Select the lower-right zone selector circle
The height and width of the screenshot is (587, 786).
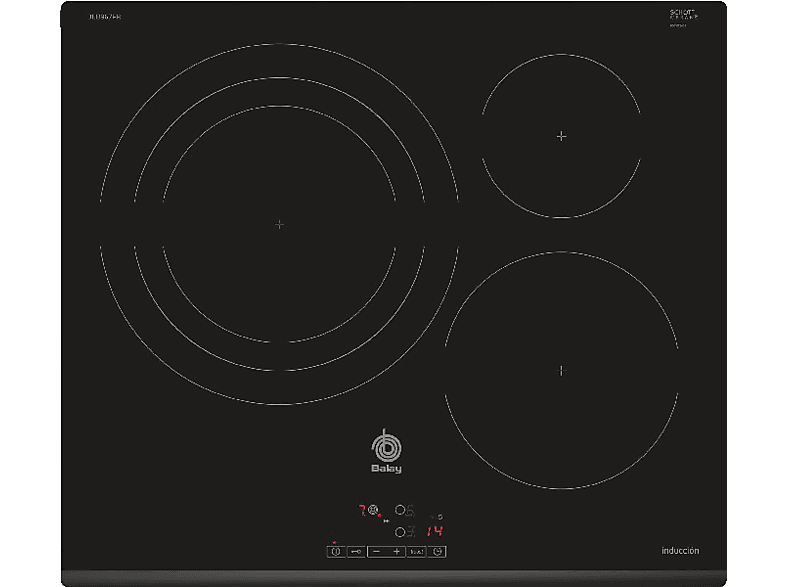click(400, 532)
